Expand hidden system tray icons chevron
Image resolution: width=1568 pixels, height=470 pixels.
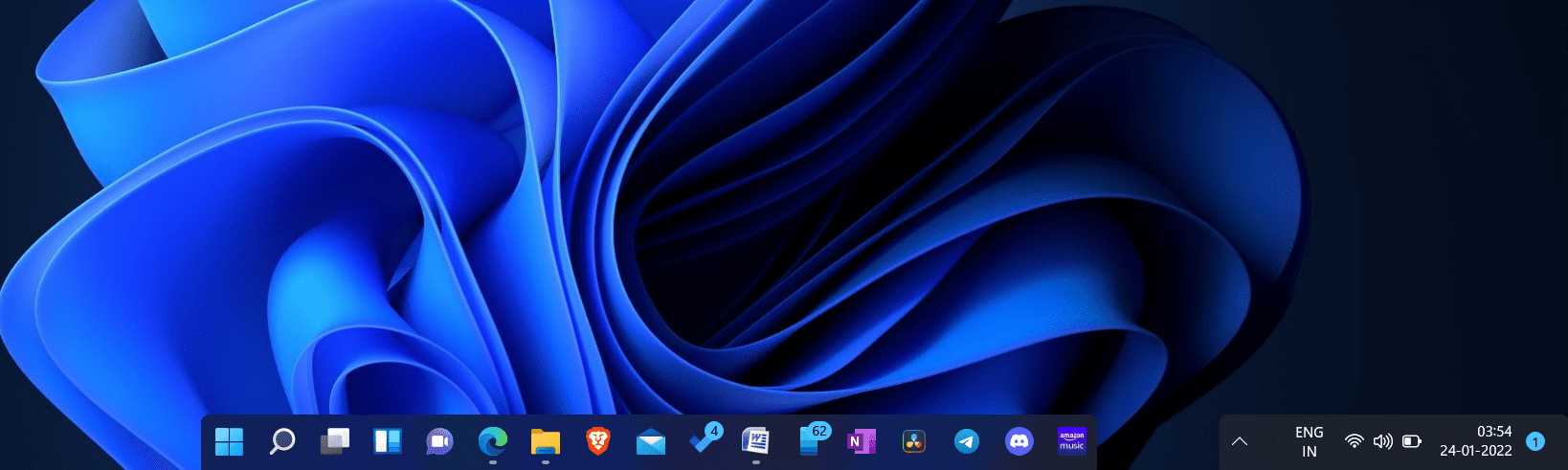(x=1240, y=441)
